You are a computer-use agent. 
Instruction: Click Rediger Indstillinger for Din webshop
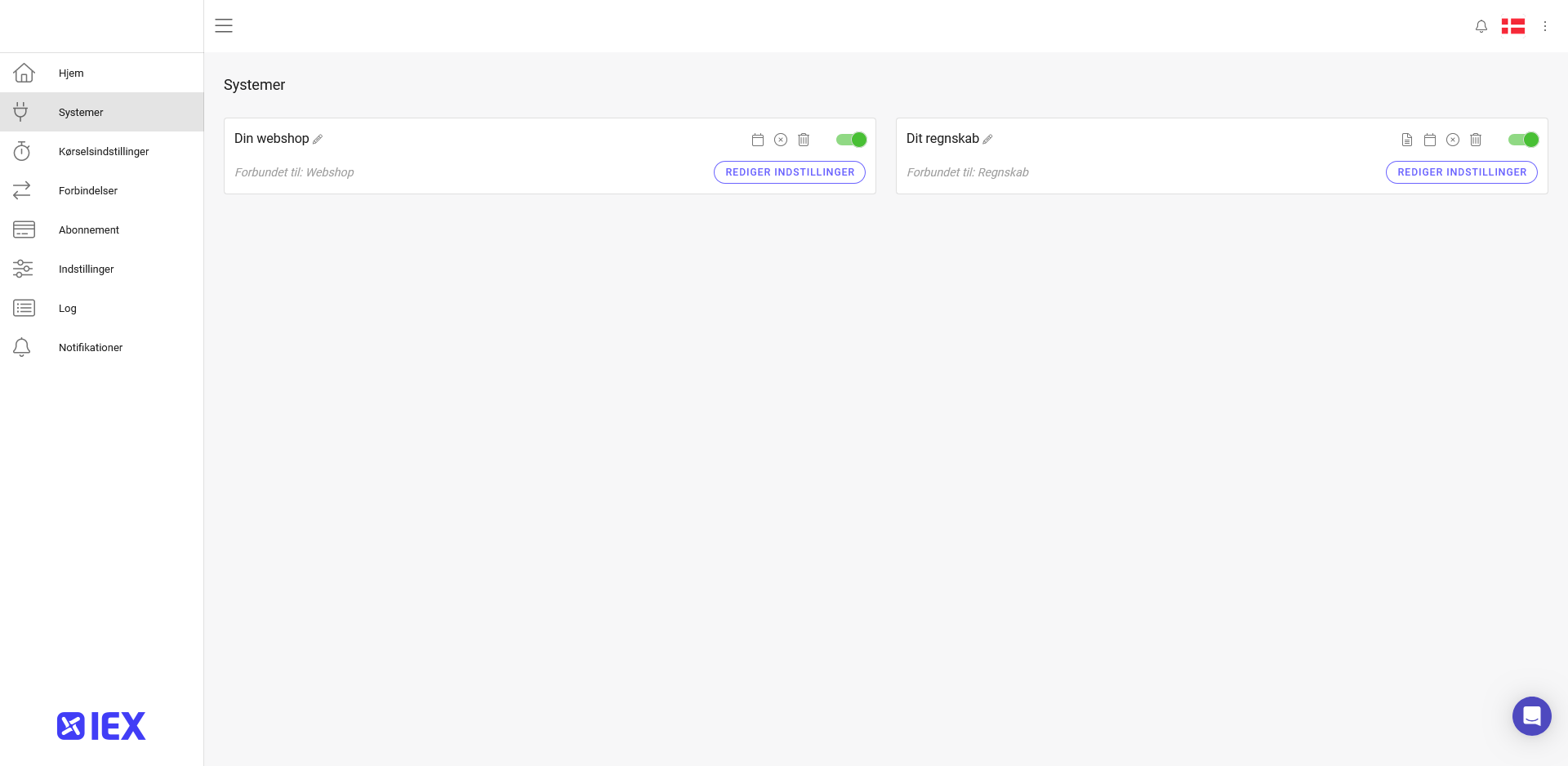789,172
